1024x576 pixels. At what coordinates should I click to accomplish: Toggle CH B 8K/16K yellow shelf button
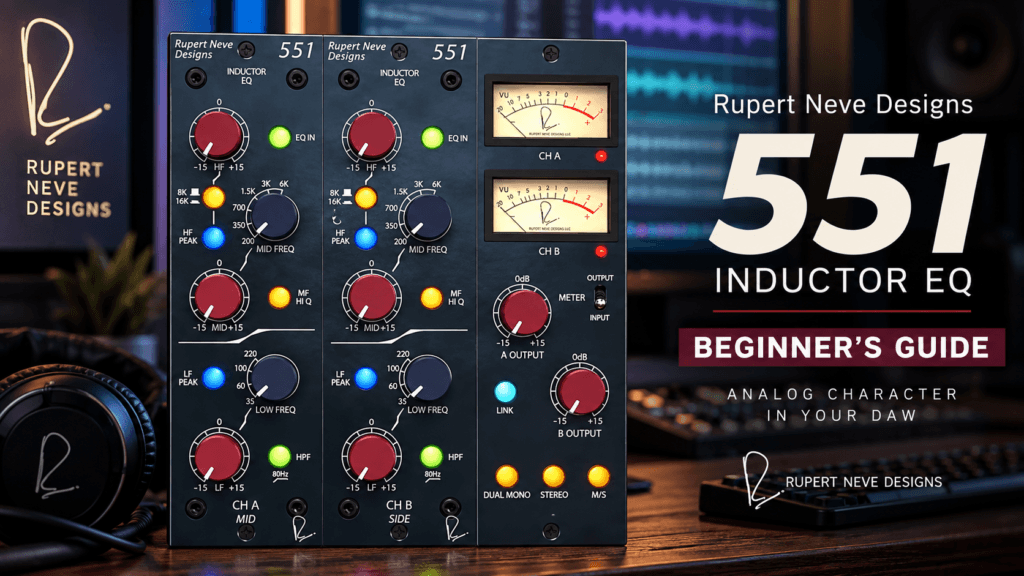pos(366,197)
